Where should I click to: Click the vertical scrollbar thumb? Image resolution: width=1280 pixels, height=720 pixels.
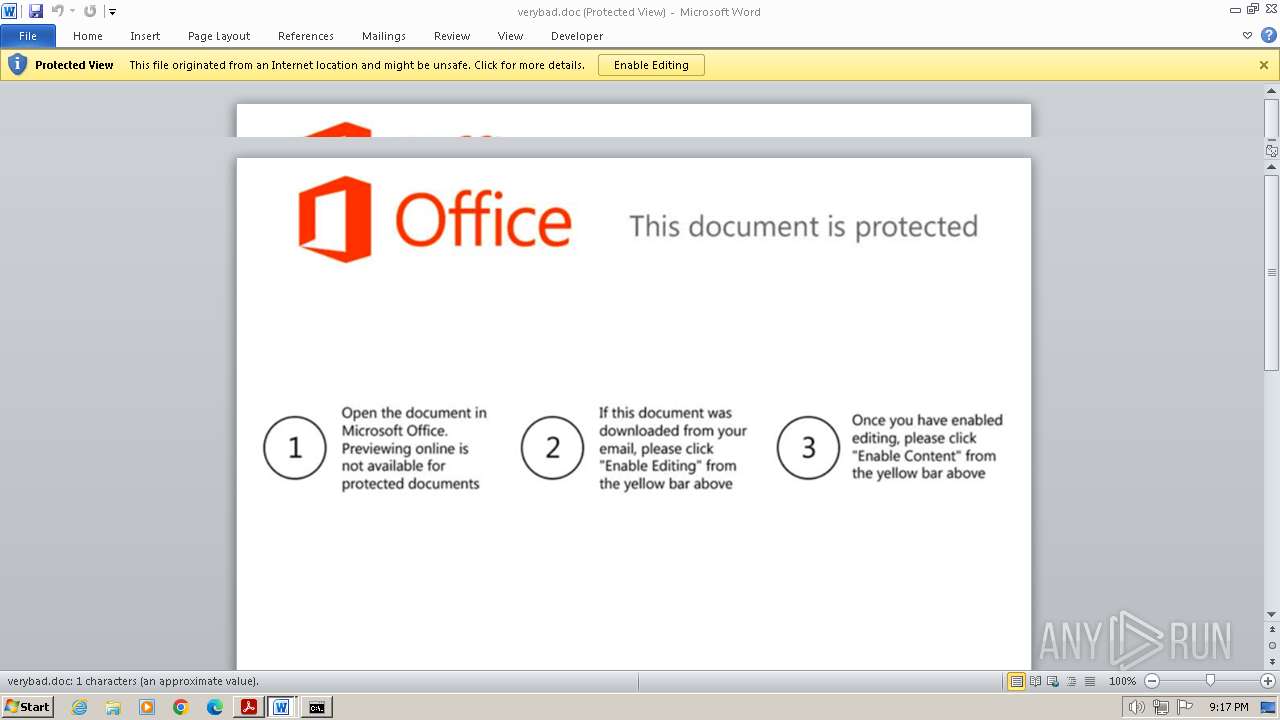[x=1272, y=272]
